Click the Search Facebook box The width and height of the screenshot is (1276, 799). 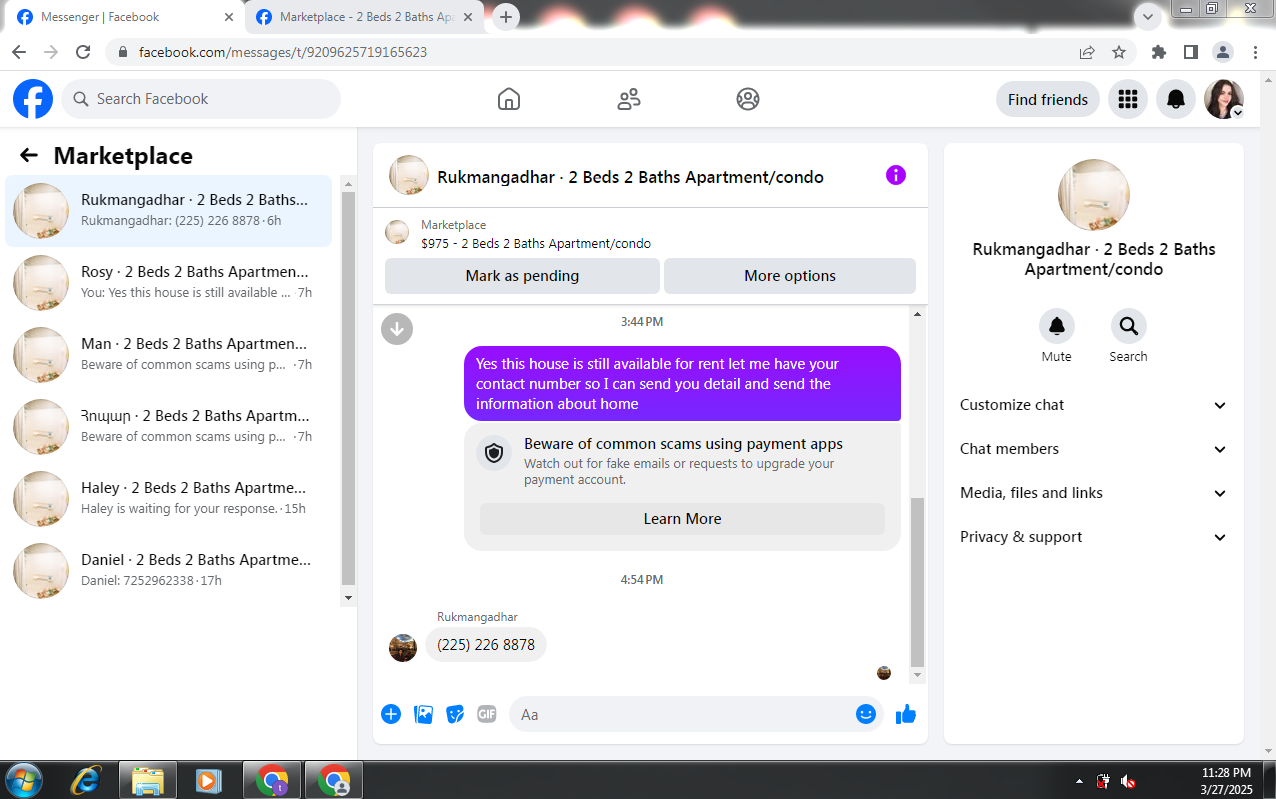click(201, 99)
